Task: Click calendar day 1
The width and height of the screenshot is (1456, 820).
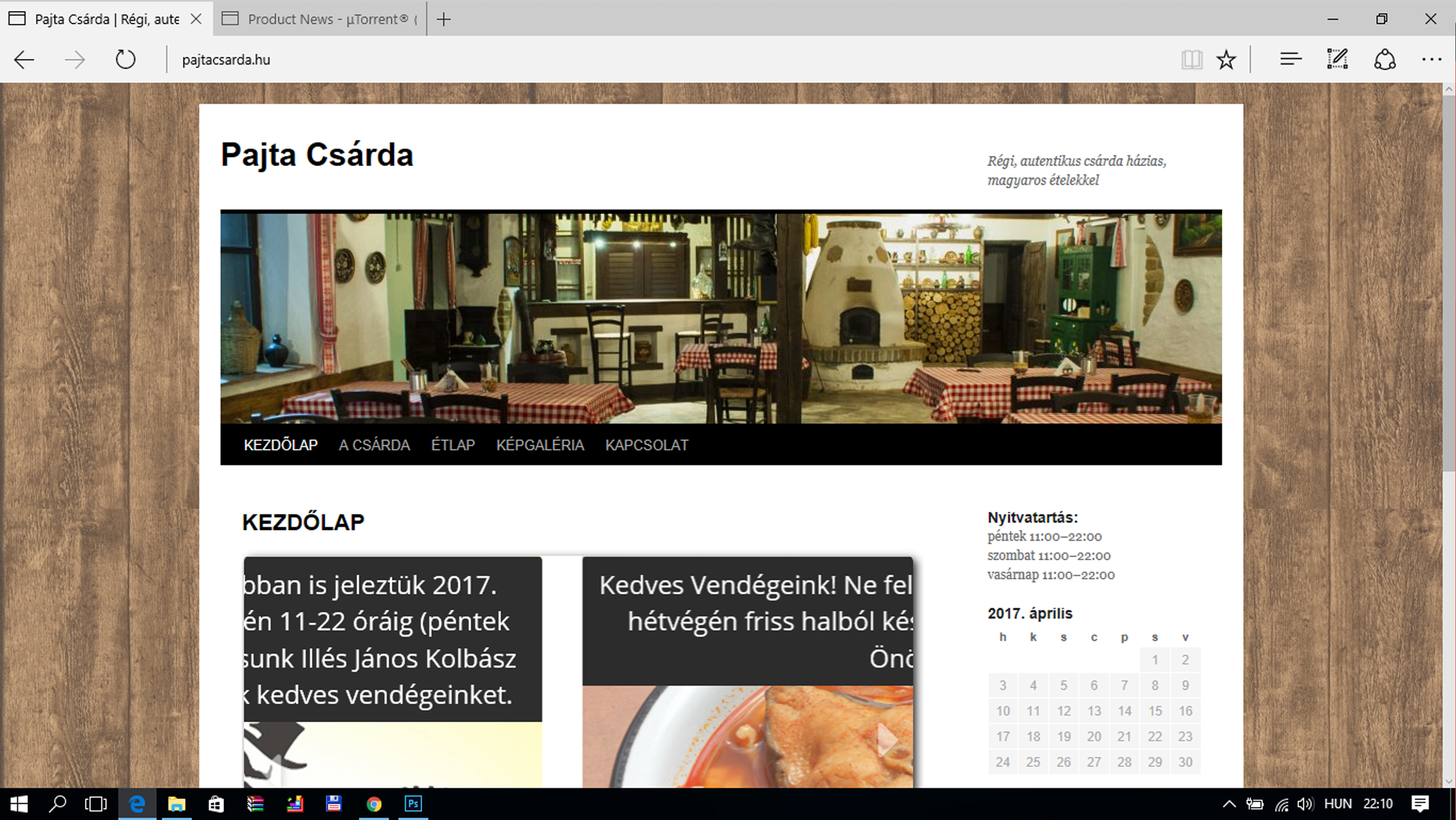Action: pyautogui.click(x=1155, y=660)
